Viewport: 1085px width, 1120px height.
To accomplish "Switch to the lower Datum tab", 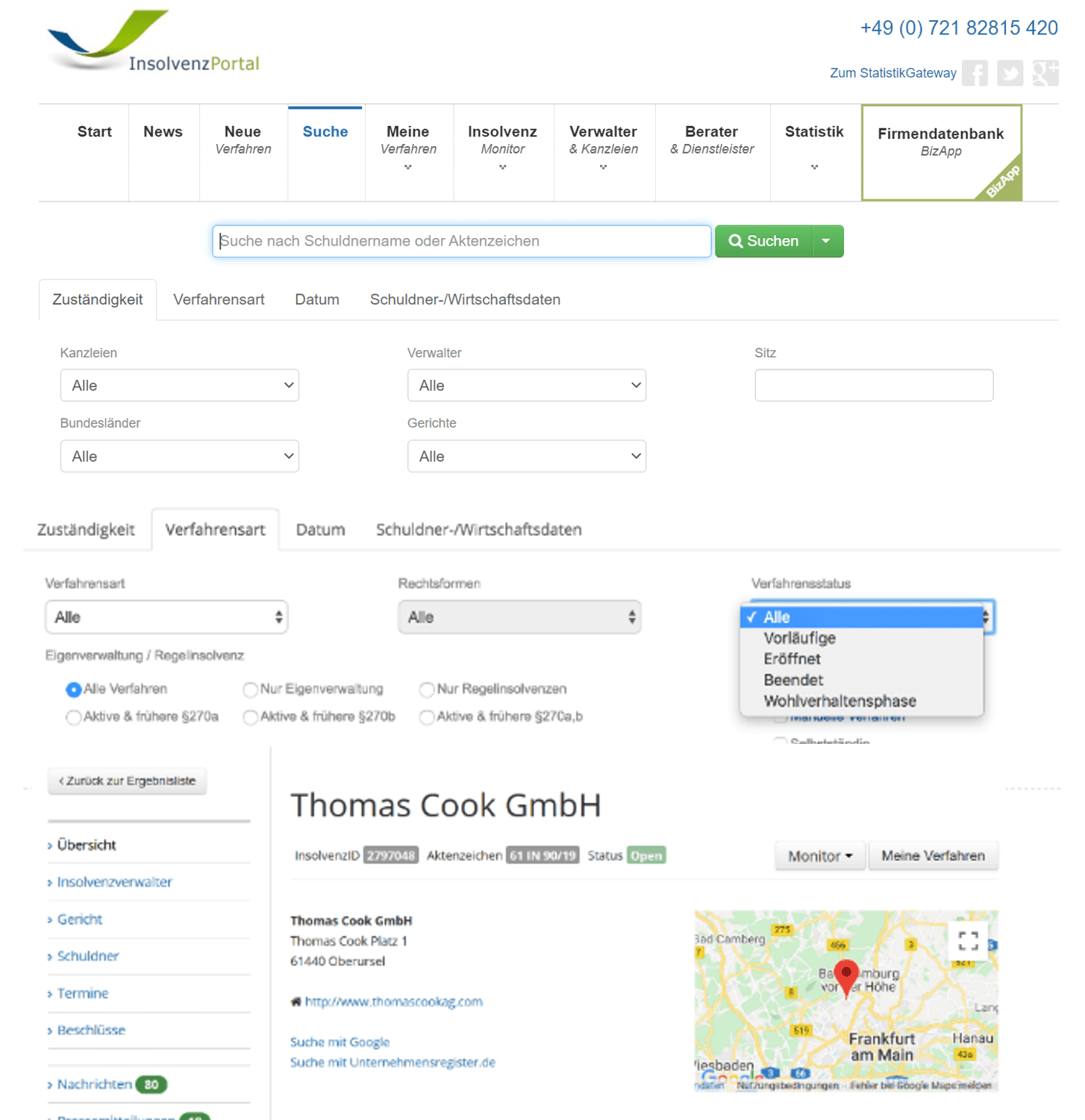I will pos(320,530).
